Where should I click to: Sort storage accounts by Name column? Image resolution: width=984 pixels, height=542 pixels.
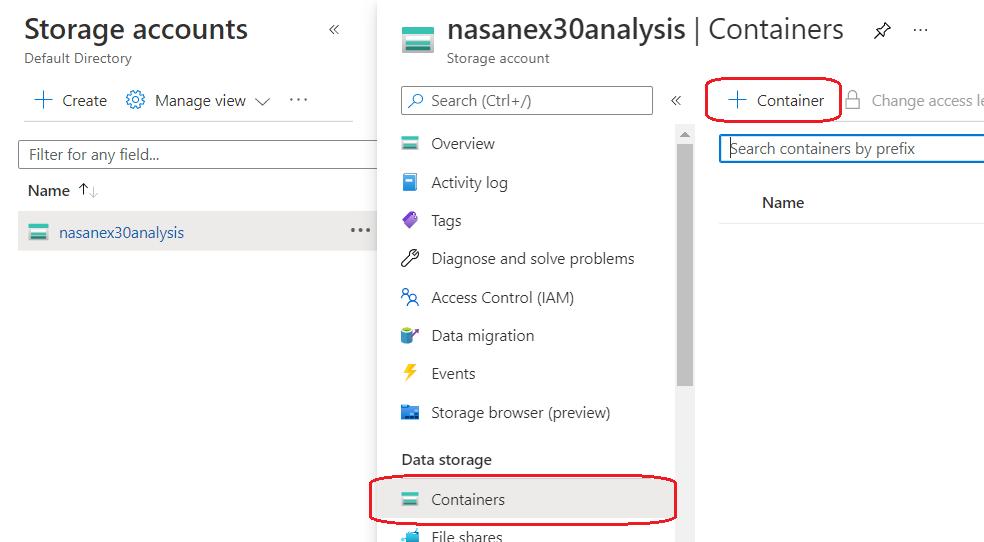[x=63, y=190]
